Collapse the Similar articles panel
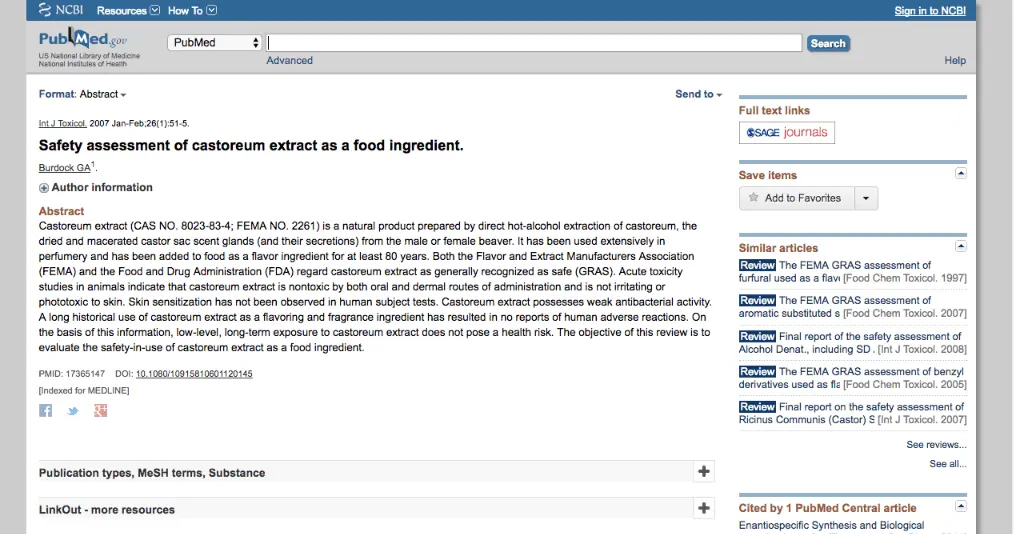The height and width of the screenshot is (534, 1014). 961,246
